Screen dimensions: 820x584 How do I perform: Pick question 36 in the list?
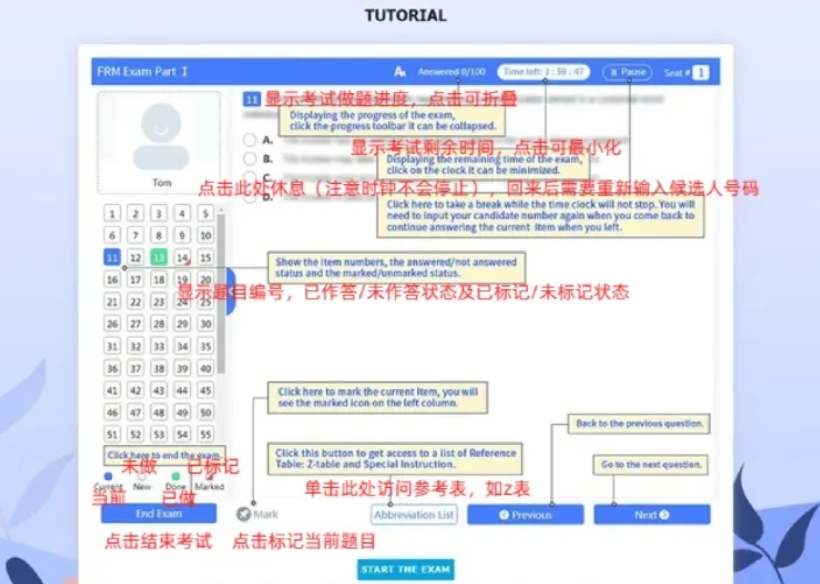(112, 368)
